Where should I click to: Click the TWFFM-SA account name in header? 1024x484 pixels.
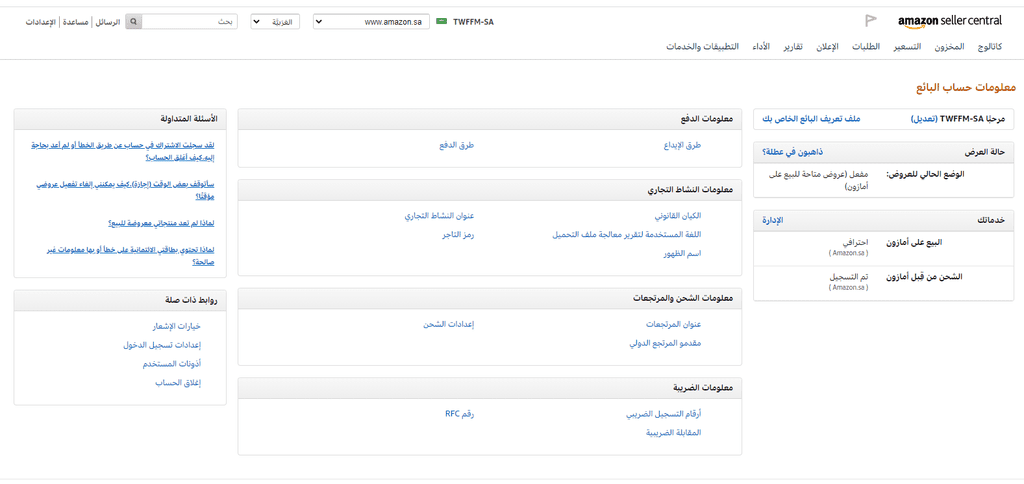(x=473, y=22)
